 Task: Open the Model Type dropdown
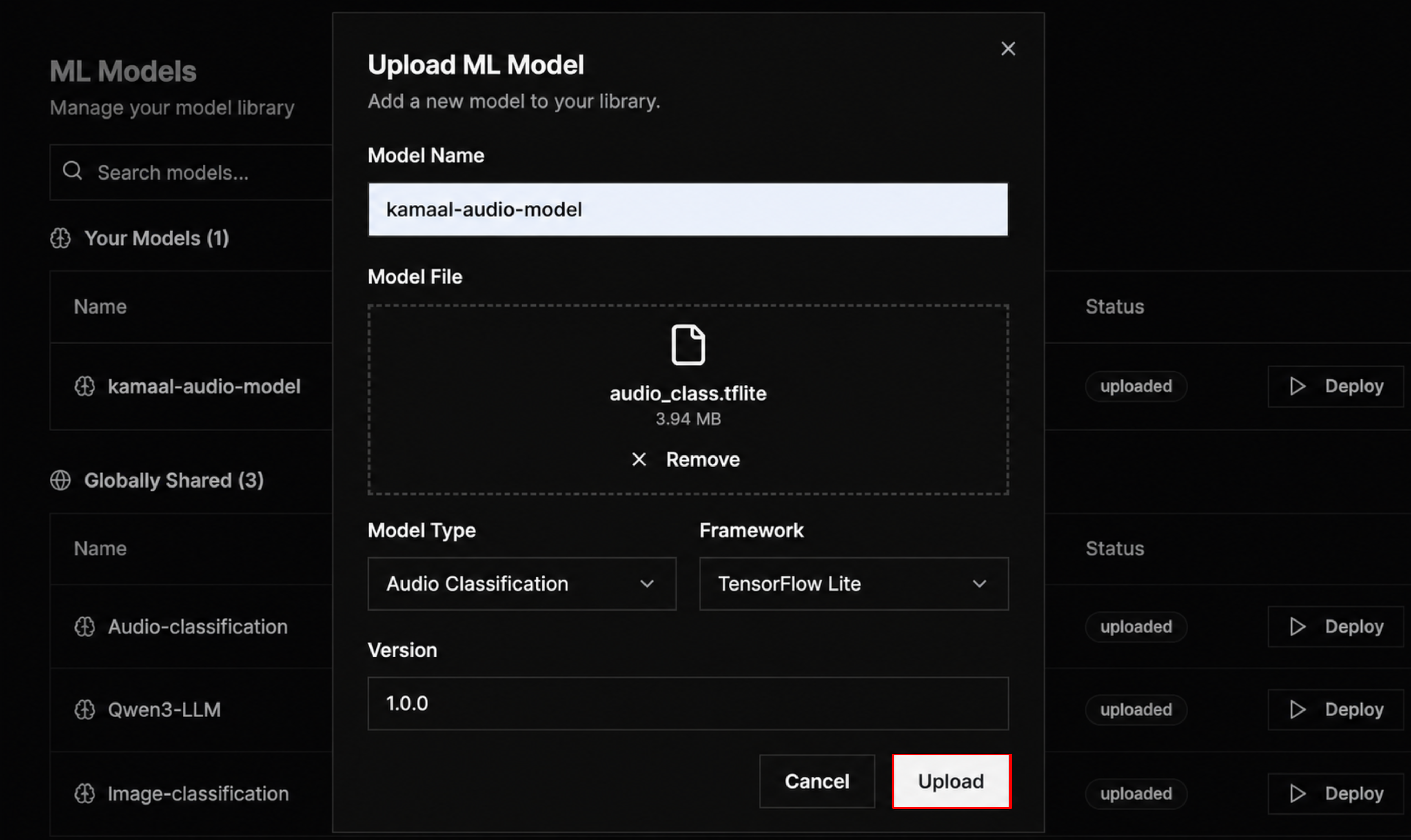coord(521,584)
